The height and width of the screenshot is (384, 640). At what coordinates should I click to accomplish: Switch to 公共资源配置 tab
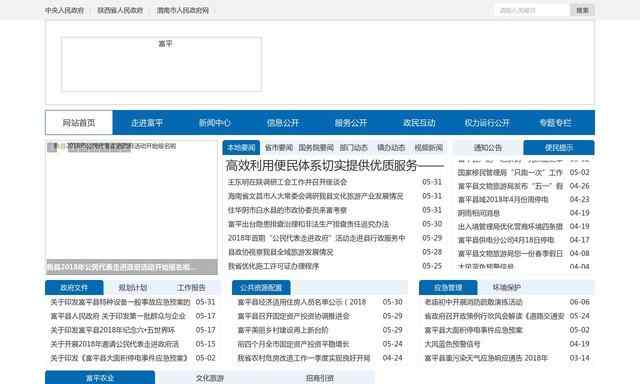click(x=261, y=288)
